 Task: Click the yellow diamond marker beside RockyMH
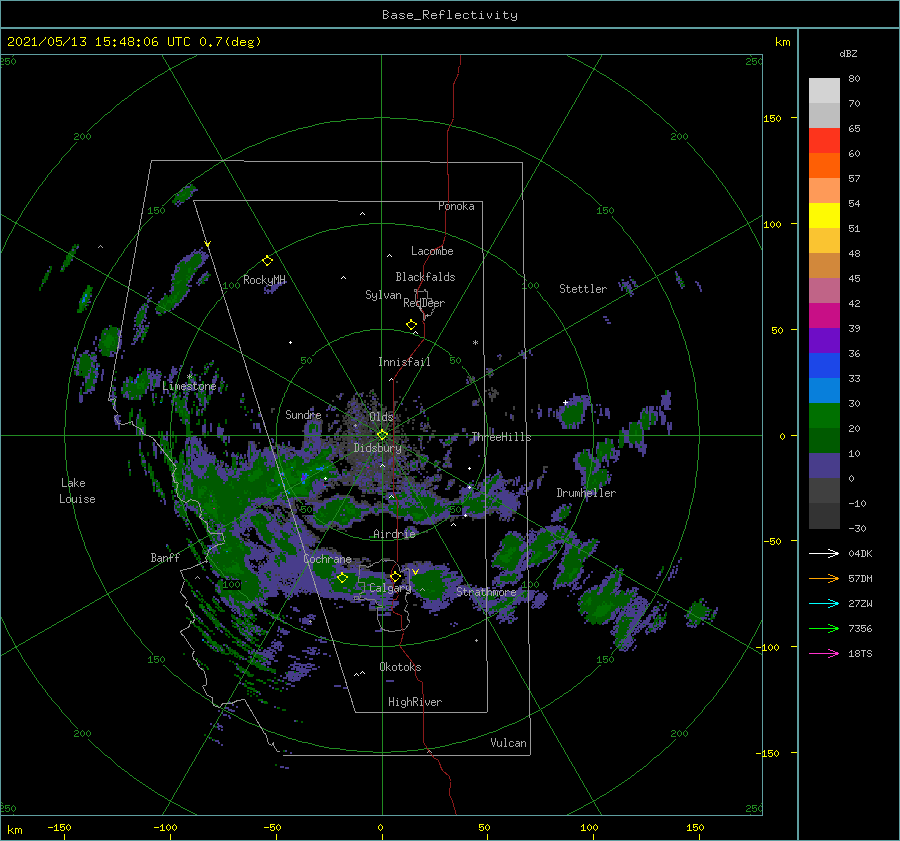pos(267,261)
